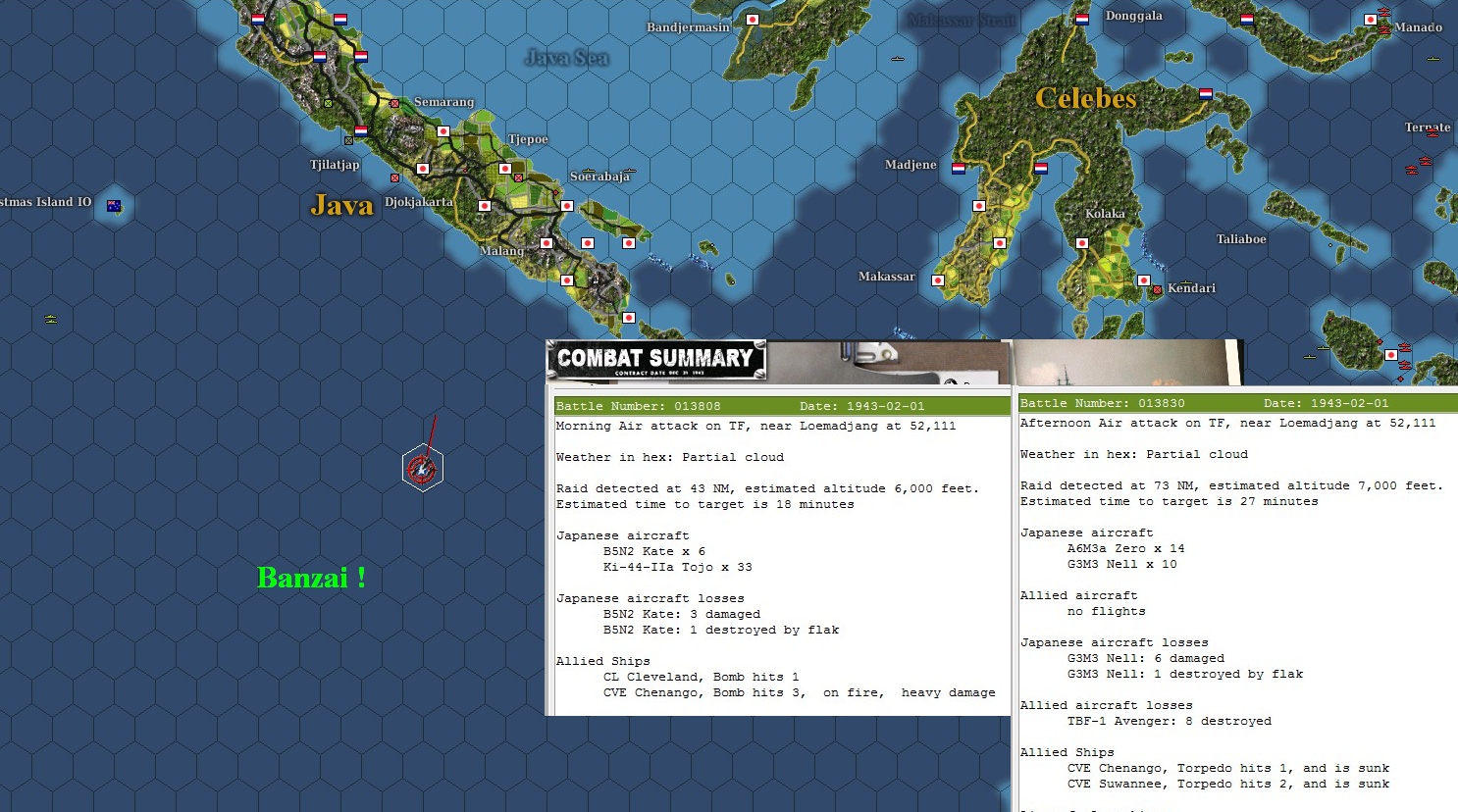Viewport: 1458px width, 812px height.
Task: Select the Japanese flag base below Tjepoe
Action: 505,169
